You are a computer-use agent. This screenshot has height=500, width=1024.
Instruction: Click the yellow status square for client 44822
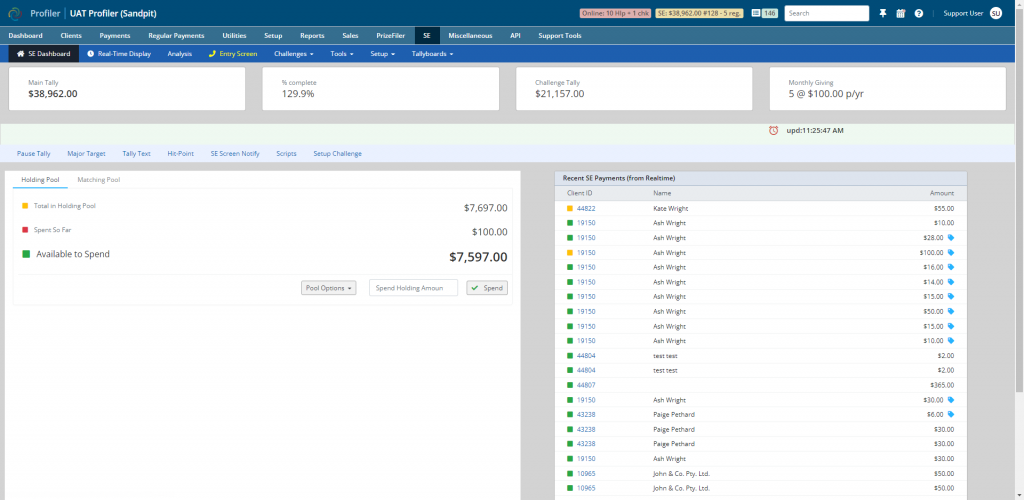point(569,208)
